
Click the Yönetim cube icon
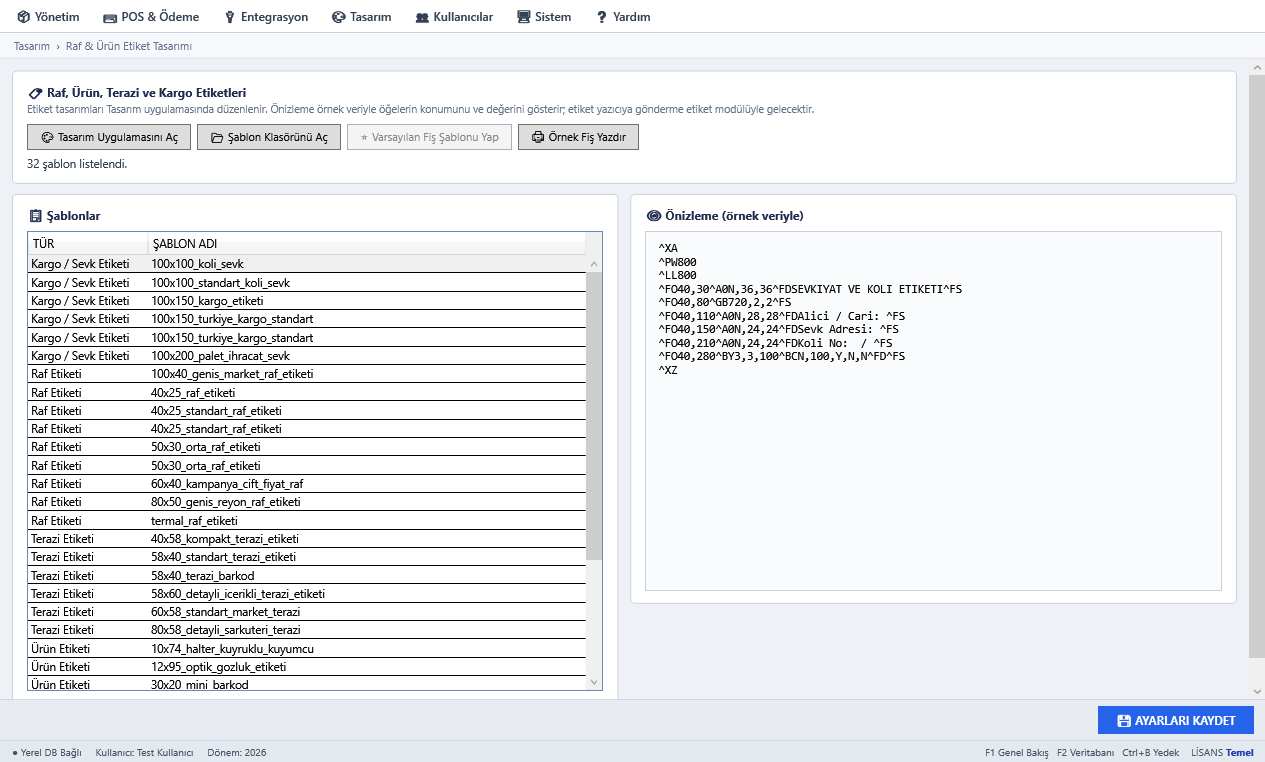(23, 17)
